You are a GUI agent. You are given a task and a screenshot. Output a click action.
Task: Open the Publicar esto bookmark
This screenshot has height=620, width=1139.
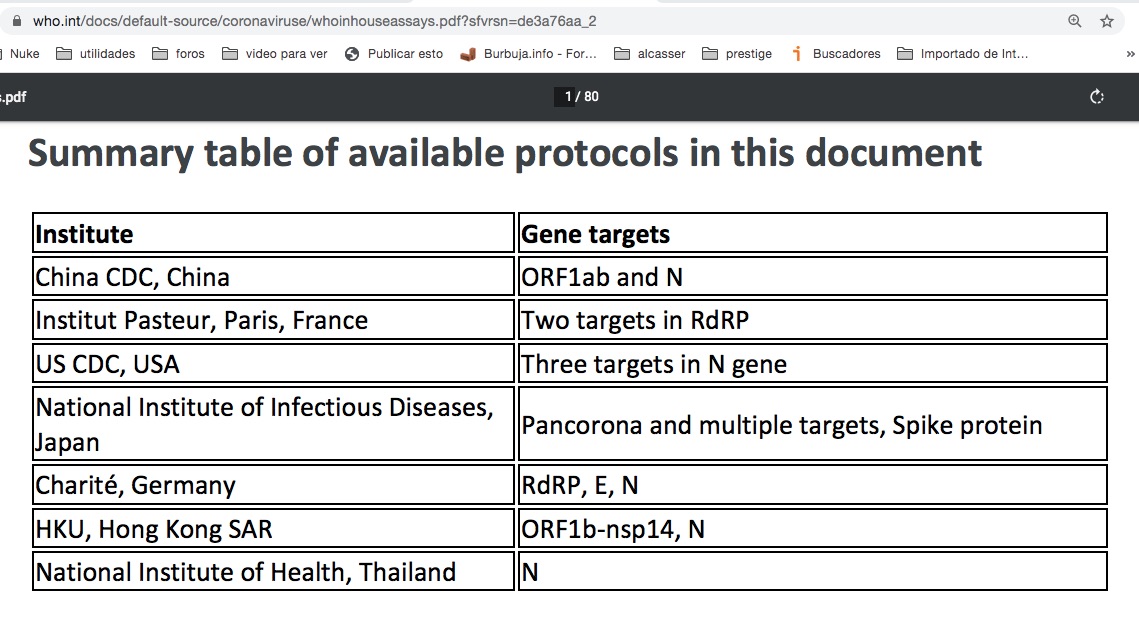(394, 54)
